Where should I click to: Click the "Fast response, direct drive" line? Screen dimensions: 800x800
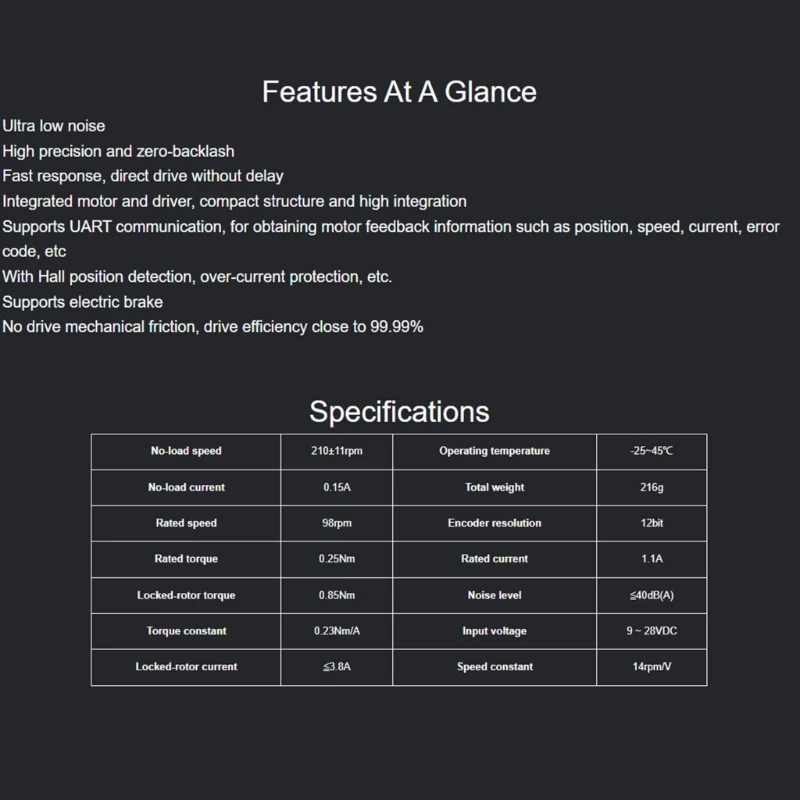coord(143,176)
